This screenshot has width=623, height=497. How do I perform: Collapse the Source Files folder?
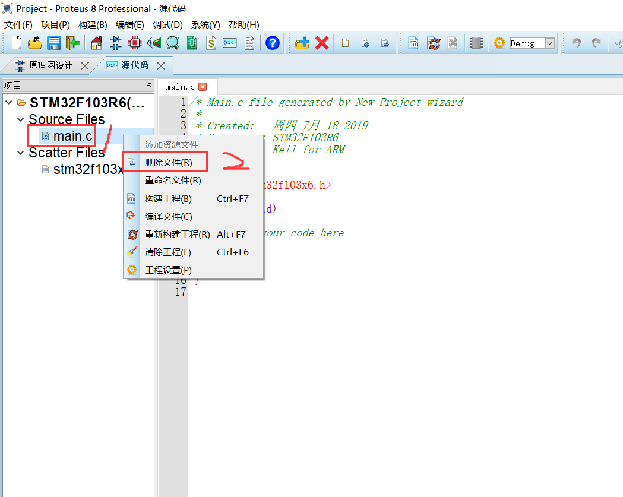coord(20,119)
